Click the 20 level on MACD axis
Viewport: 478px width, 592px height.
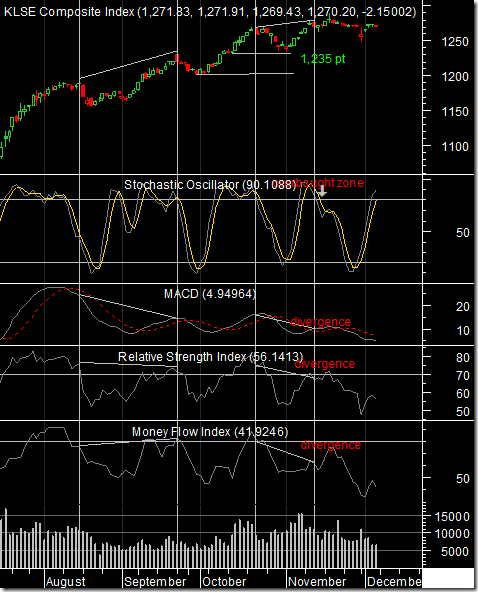(463, 307)
